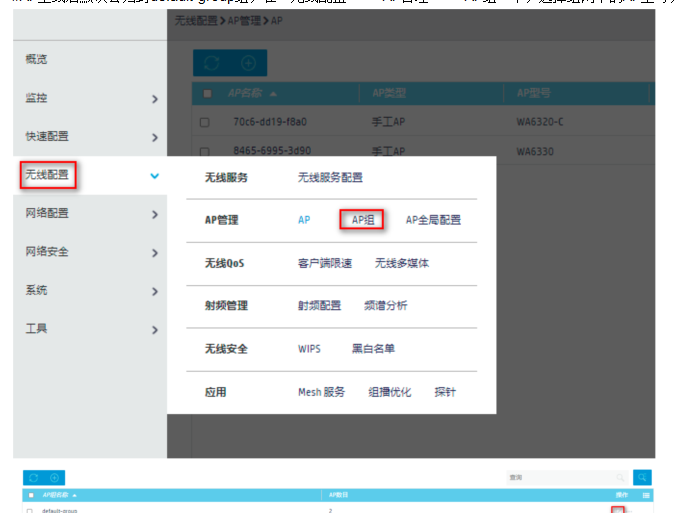The width and height of the screenshot is (683, 513).
Task: Select 无线配置 in the sidebar
Action: (x=47, y=175)
